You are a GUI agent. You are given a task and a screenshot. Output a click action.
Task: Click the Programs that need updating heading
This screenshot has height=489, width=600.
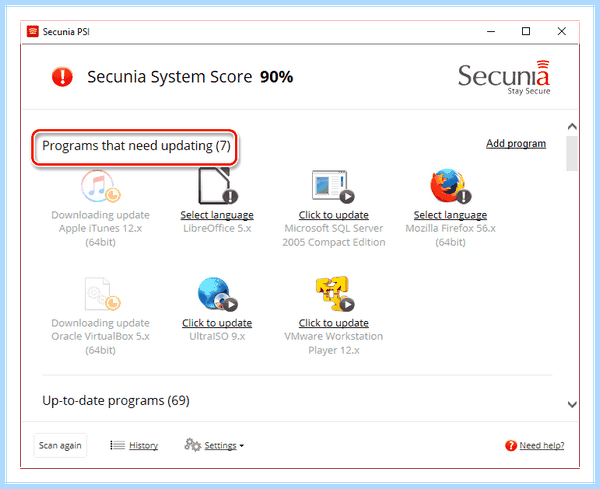tap(136, 146)
